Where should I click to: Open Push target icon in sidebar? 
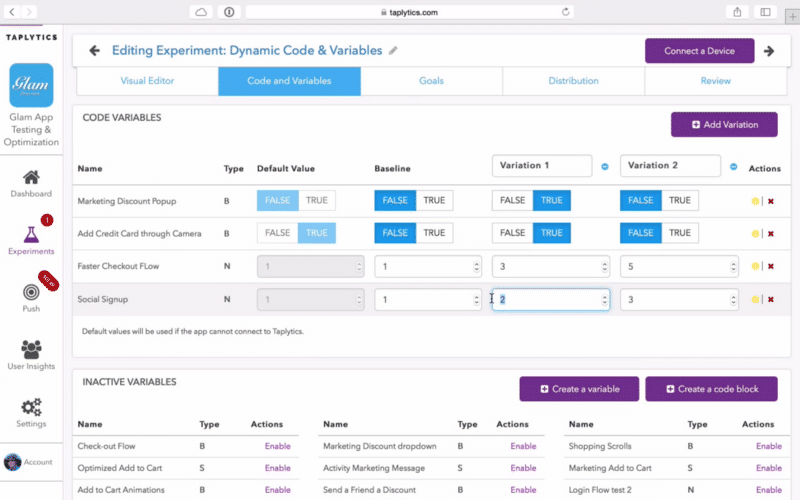[31, 291]
